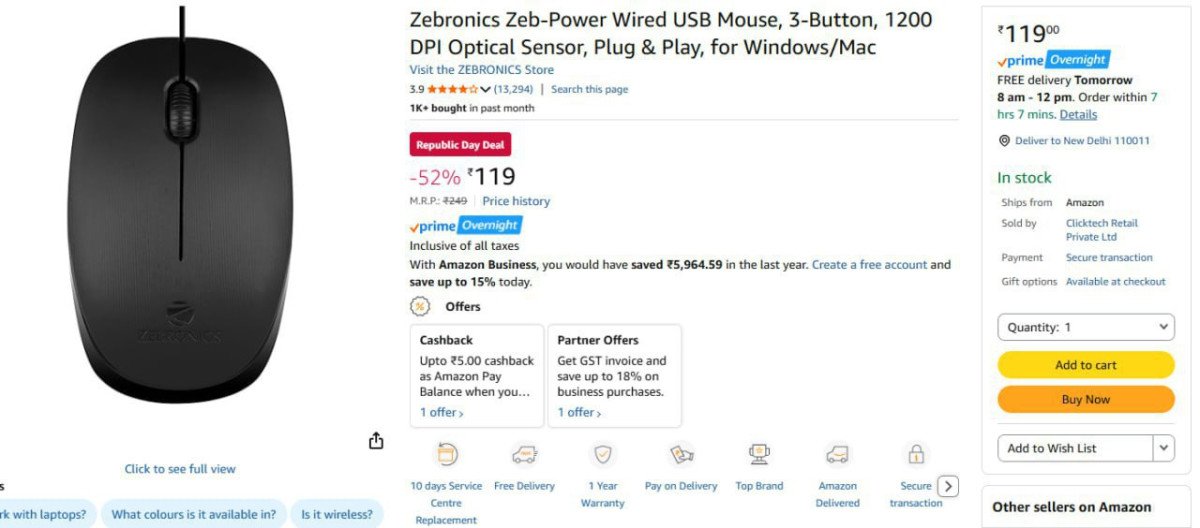Image resolution: width=1200 pixels, height=528 pixels.
Task: Click the share icon below product image
Action: pyautogui.click(x=376, y=441)
